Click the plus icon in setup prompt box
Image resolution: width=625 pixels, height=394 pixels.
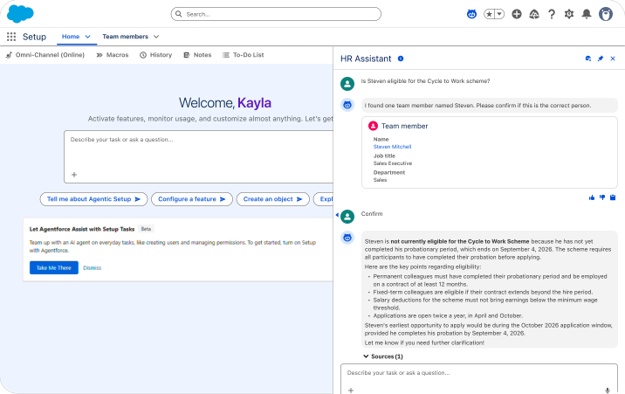pyautogui.click(x=74, y=175)
